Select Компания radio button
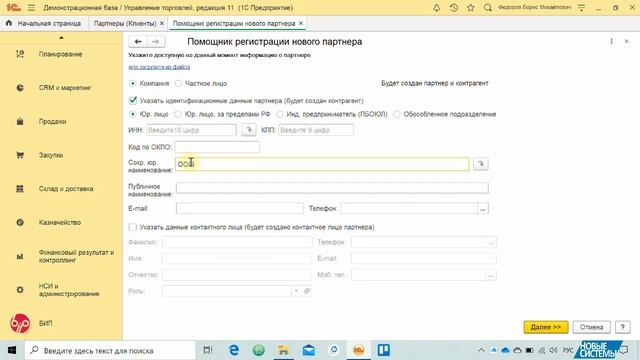 click(x=133, y=83)
